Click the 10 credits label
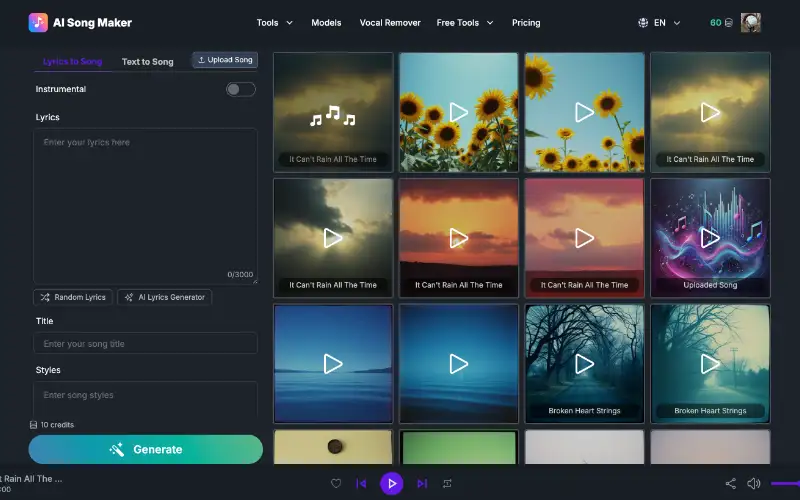Screen dimensions: 800x500 (x=52, y=424)
